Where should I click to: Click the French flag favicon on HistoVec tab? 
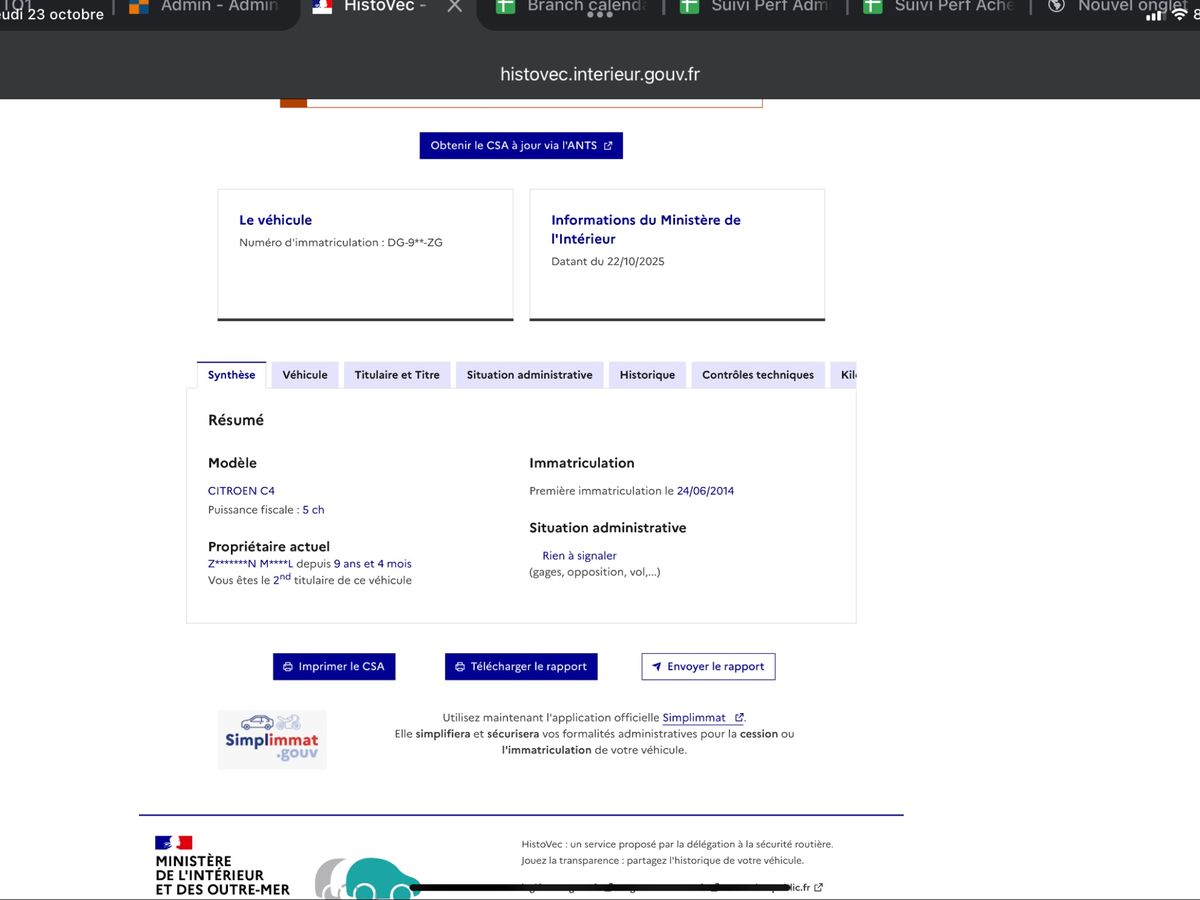[321, 7]
